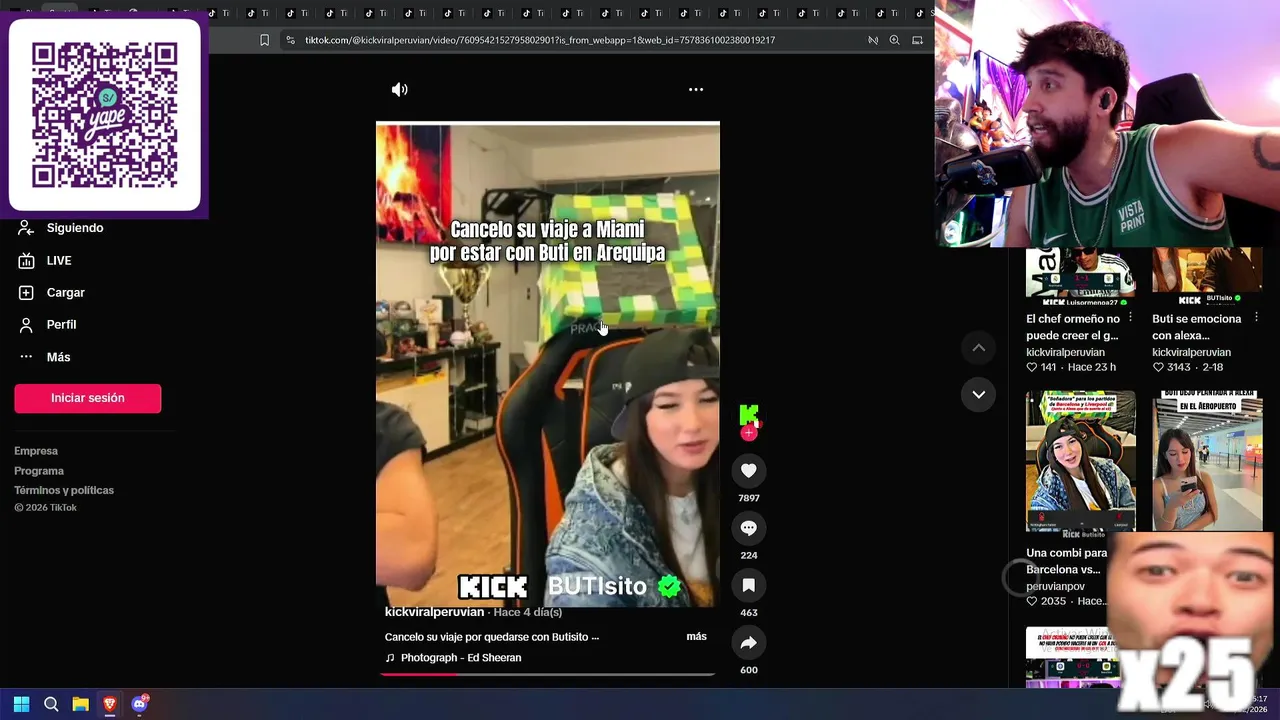Open options dots for 'El chef ormeño' card
The width and height of the screenshot is (1280, 720).
point(1130,318)
